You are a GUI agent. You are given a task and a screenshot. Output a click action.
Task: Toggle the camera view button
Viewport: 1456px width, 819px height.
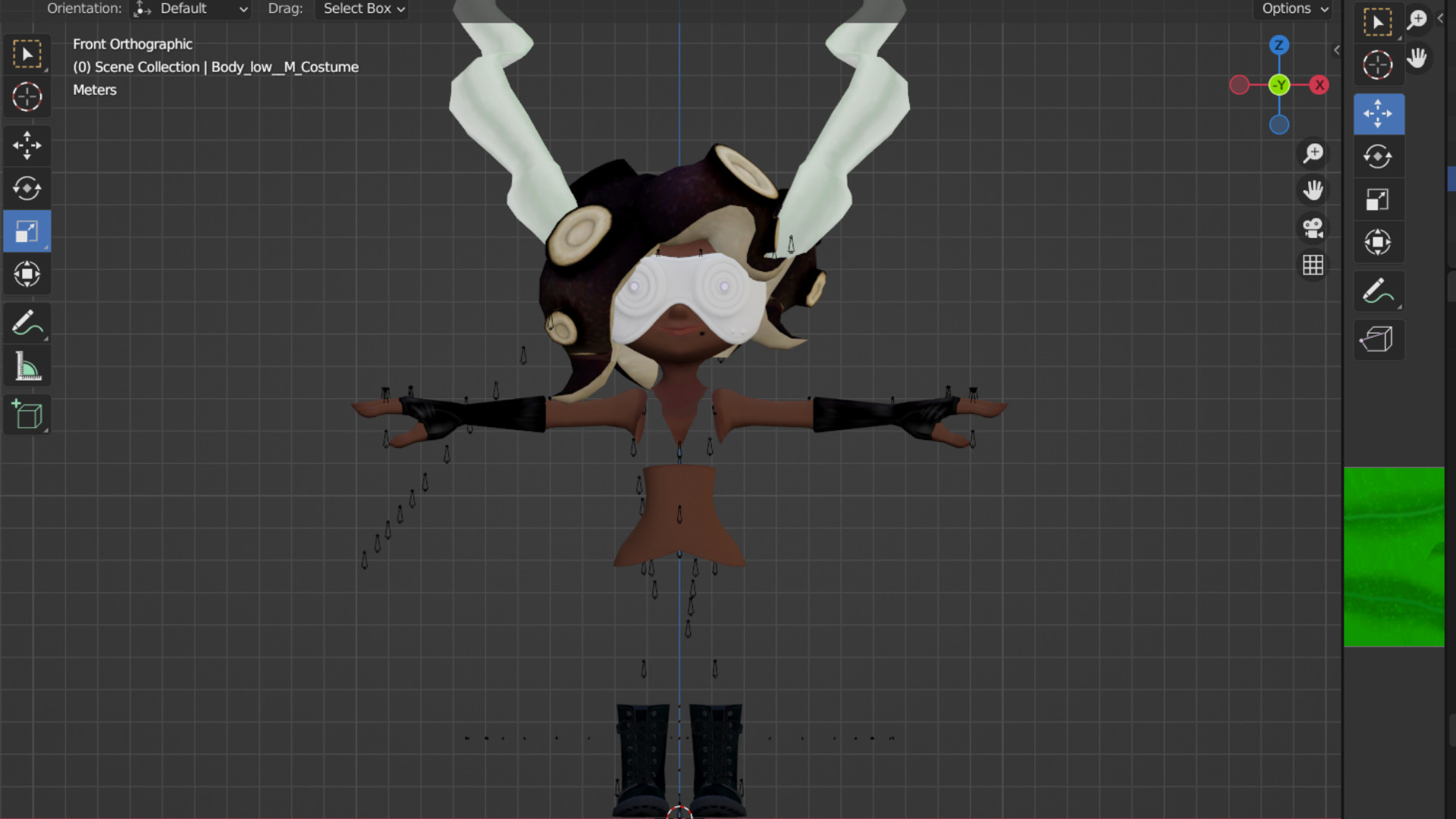tap(1313, 227)
